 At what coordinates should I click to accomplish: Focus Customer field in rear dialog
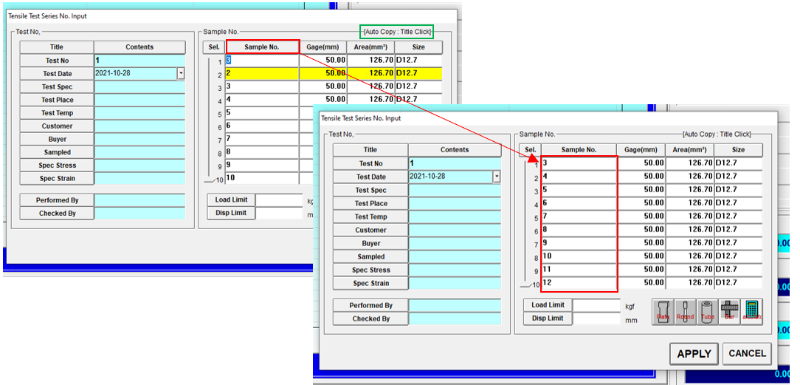[139, 126]
